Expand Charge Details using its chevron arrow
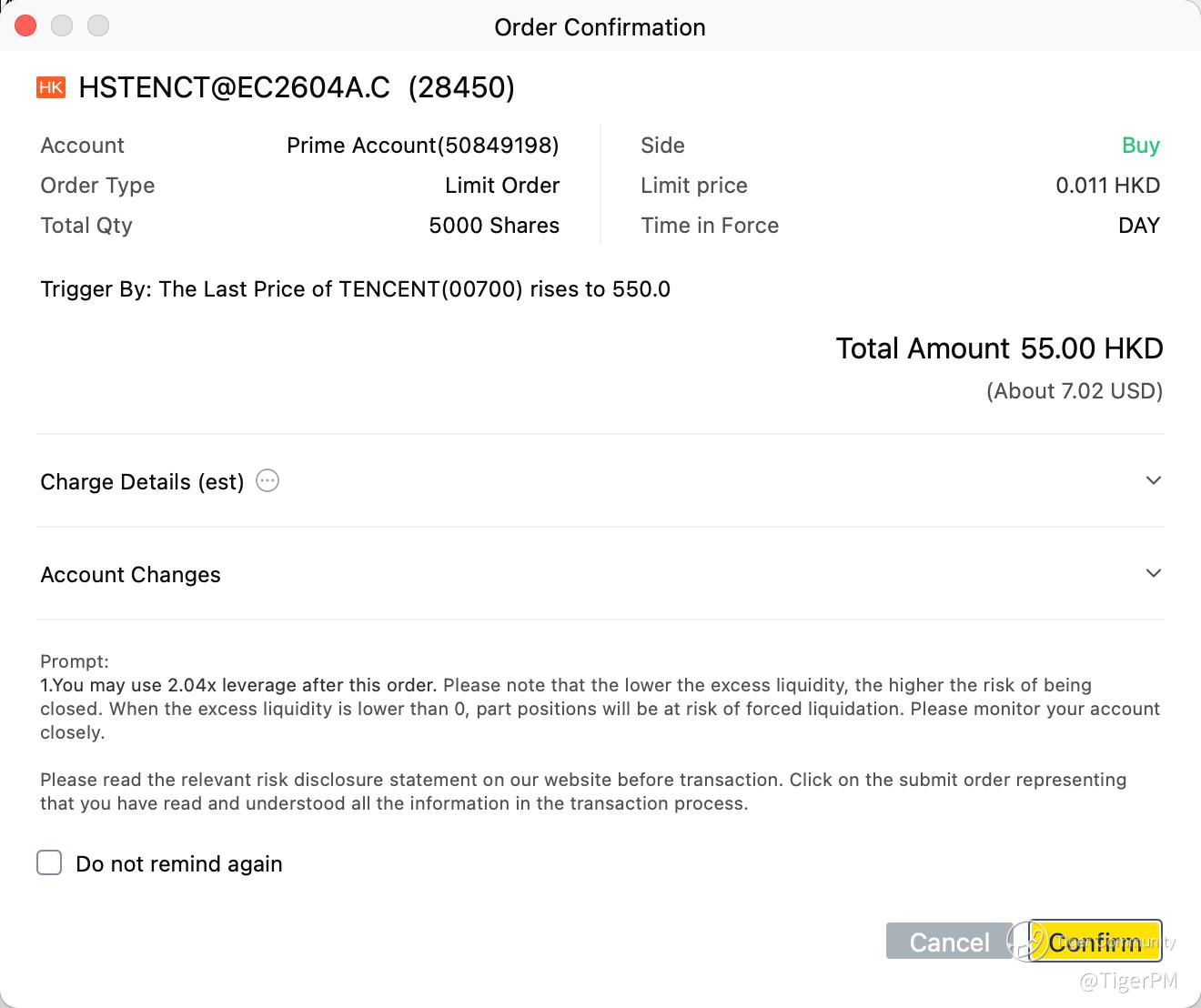Screen dimensions: 1201x1008 point(1153,480)
